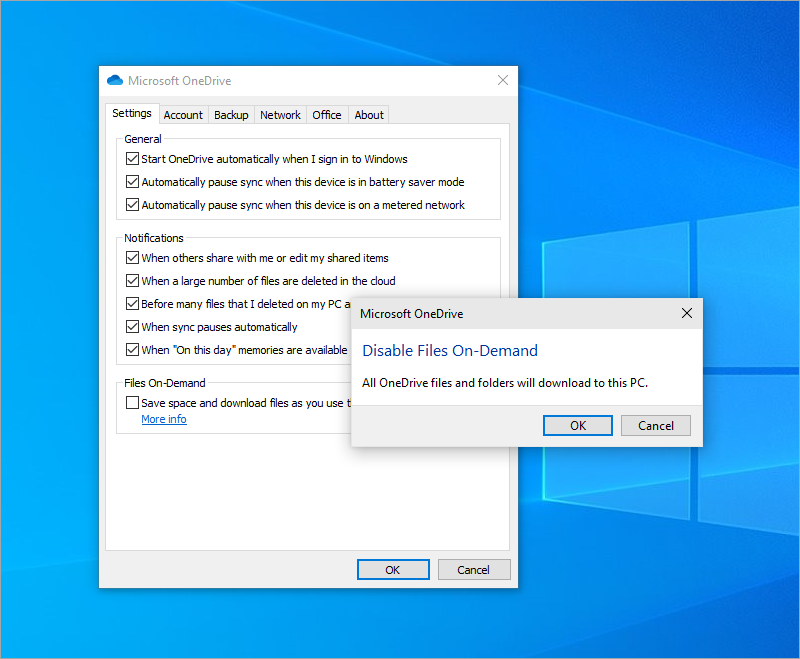
Task: Click the 'Microsoft OneDrive' title of the confirmation dialog
Action: pos(412,314)
